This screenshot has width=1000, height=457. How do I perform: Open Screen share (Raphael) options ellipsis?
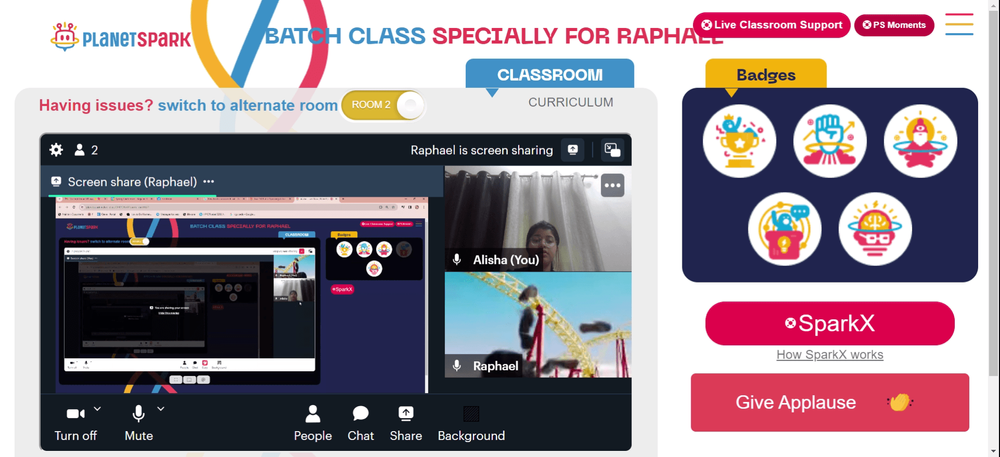click(209, 182)
